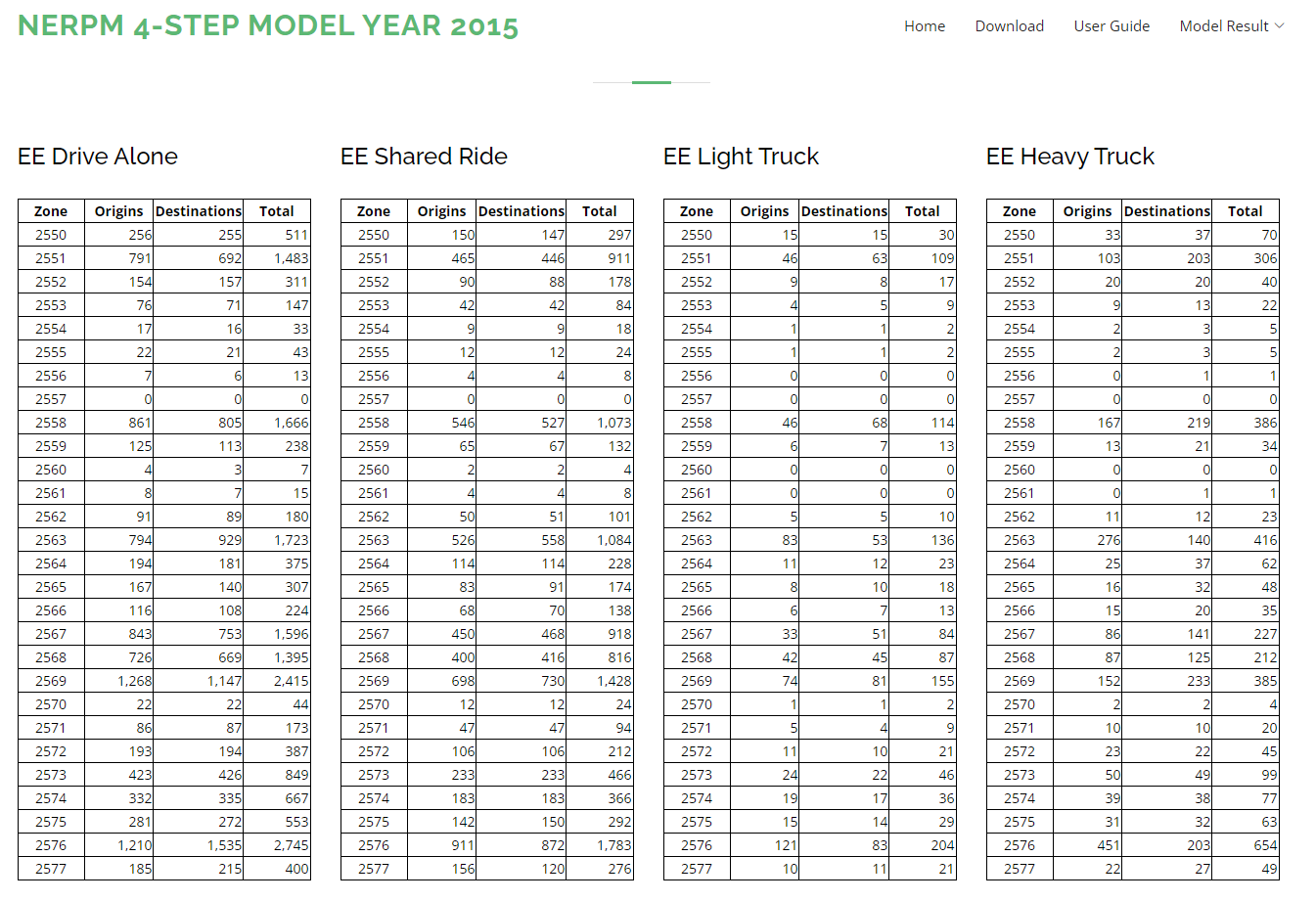Select zone 2563 in EE Light Truck table
1316x902 pixels.
coord(697,540)
